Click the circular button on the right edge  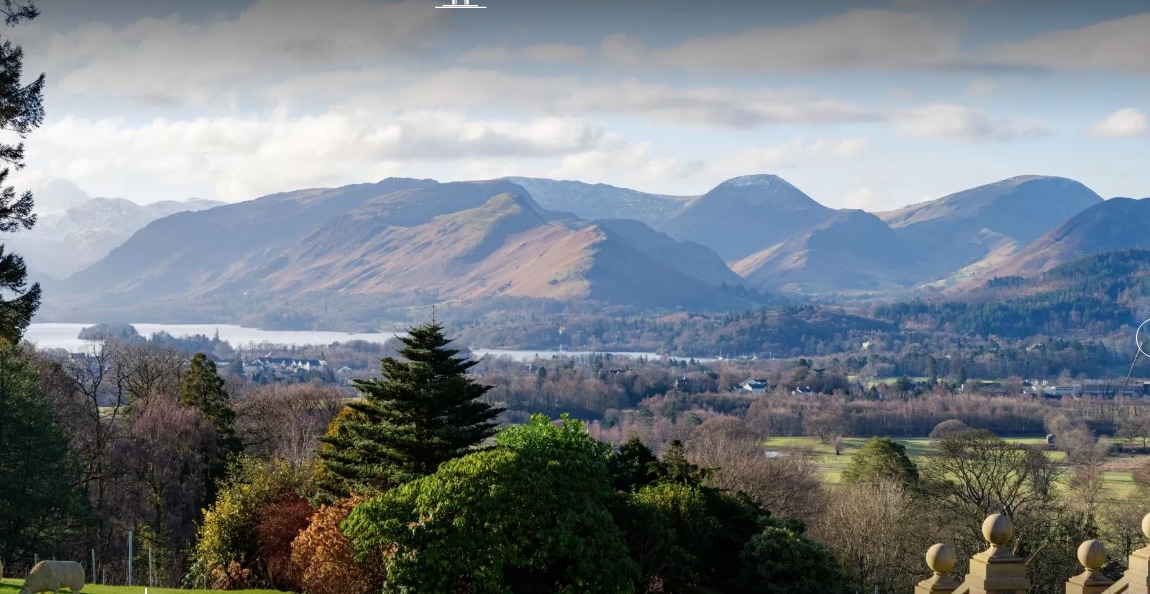click(x=1143, y=338)
